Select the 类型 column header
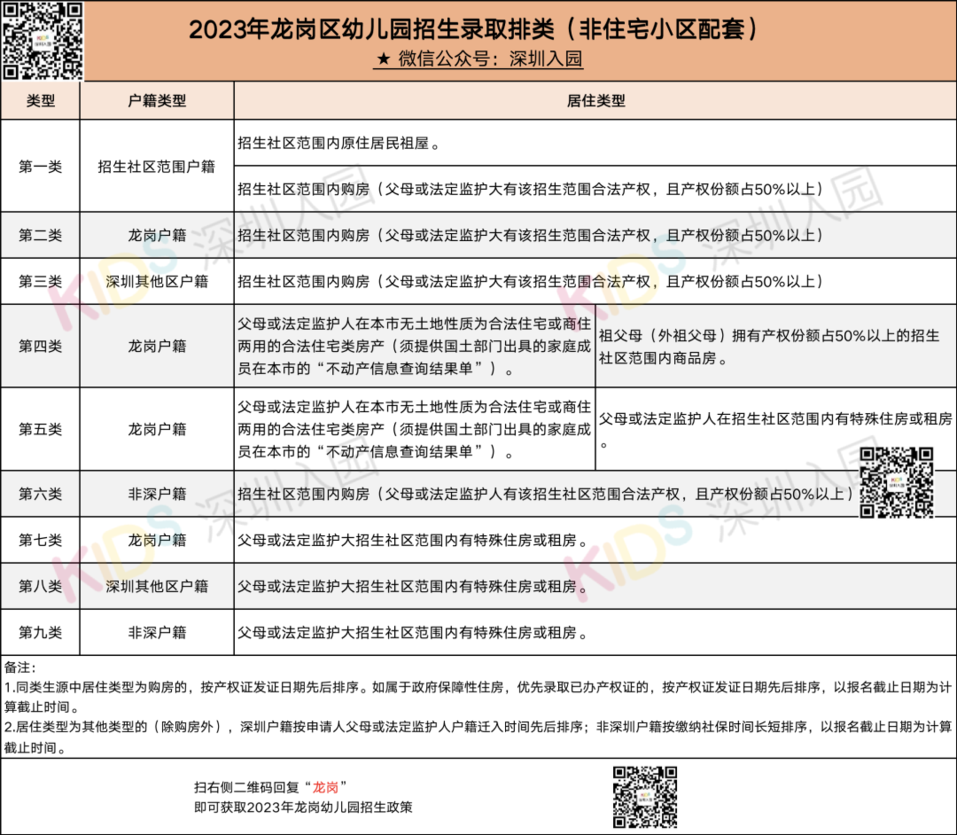 pos(40,101)
